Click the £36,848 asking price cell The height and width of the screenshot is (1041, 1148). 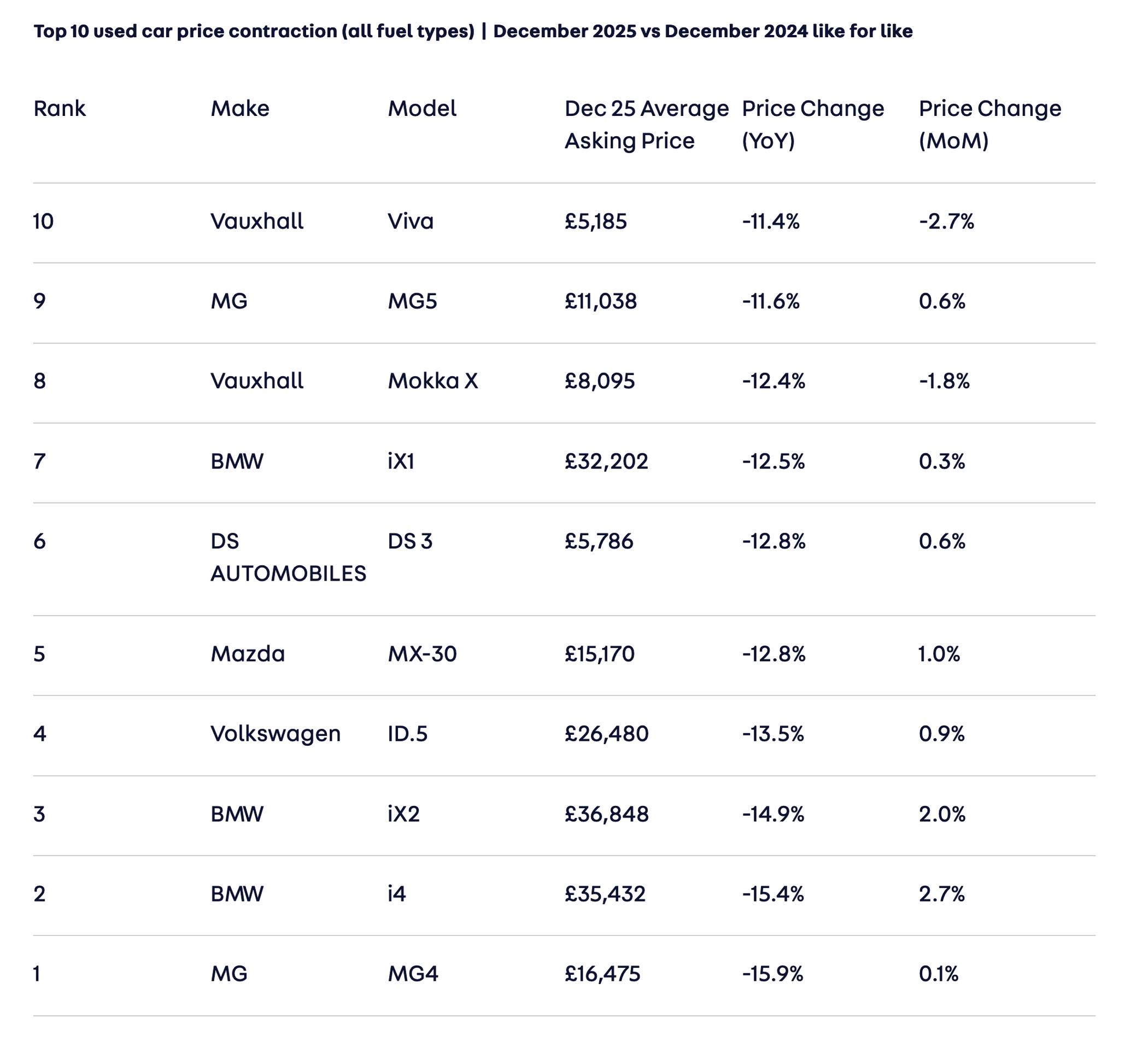click(606, 814)
